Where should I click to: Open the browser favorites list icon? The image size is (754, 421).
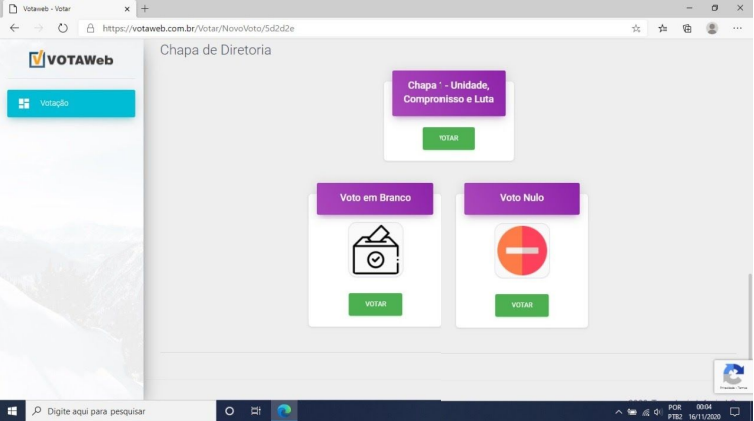pyautogui.click(x=663, y=29)
